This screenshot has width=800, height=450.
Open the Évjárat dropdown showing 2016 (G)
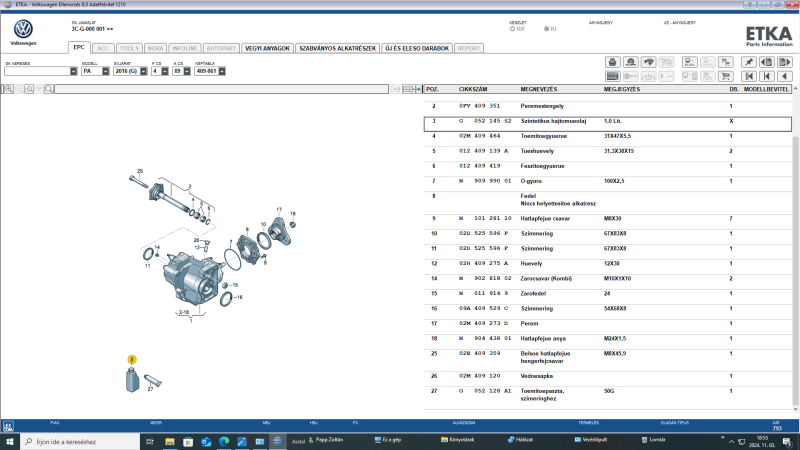pos(143,71)
